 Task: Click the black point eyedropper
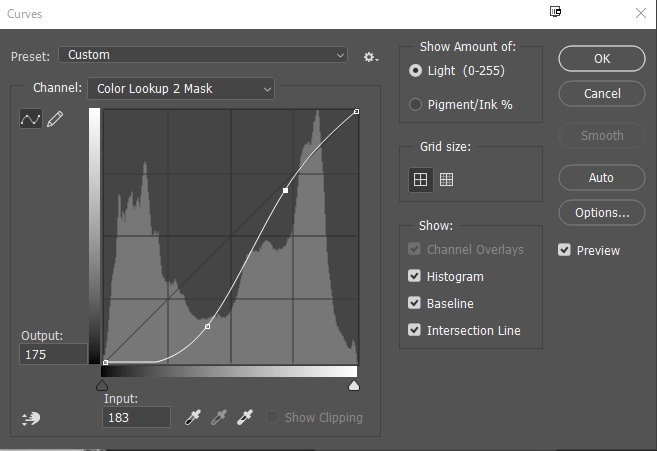pos(194,417)
